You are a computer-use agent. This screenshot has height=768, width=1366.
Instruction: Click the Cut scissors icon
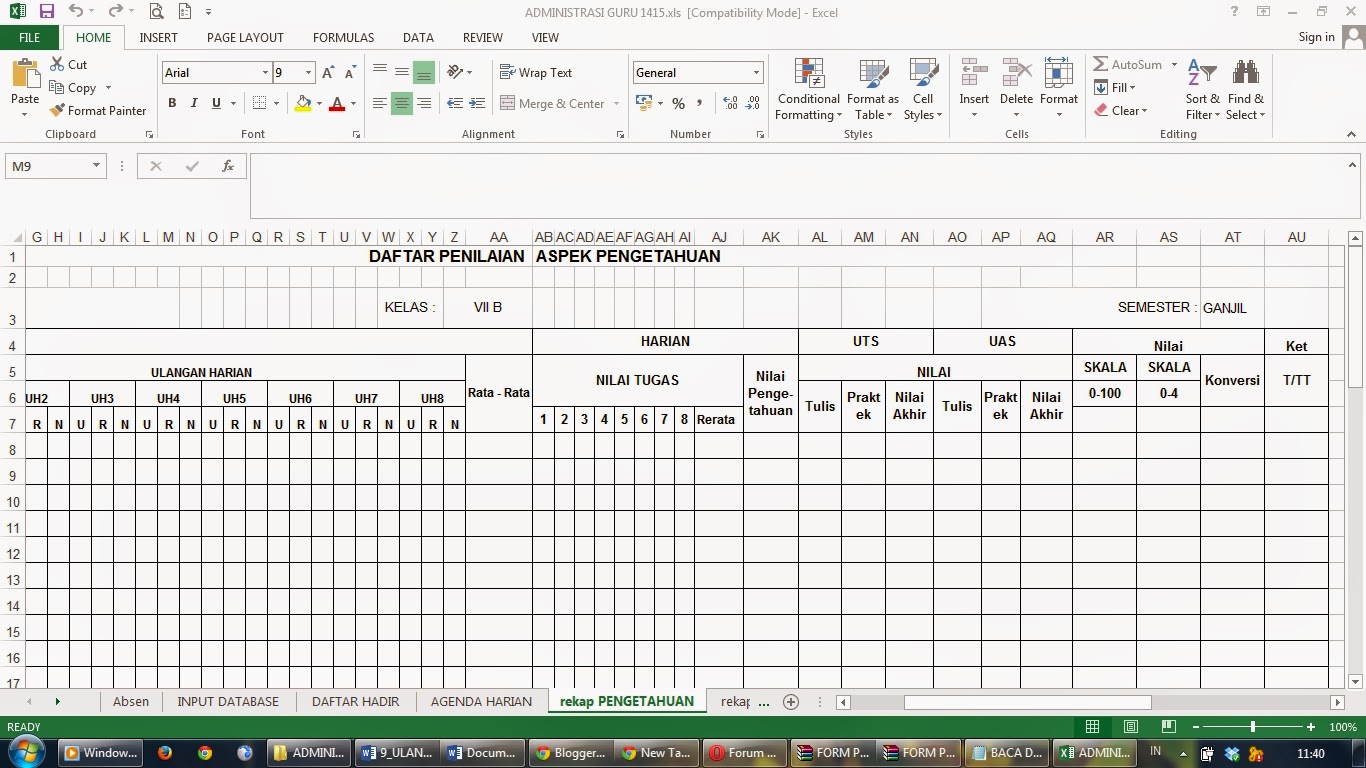56,64
